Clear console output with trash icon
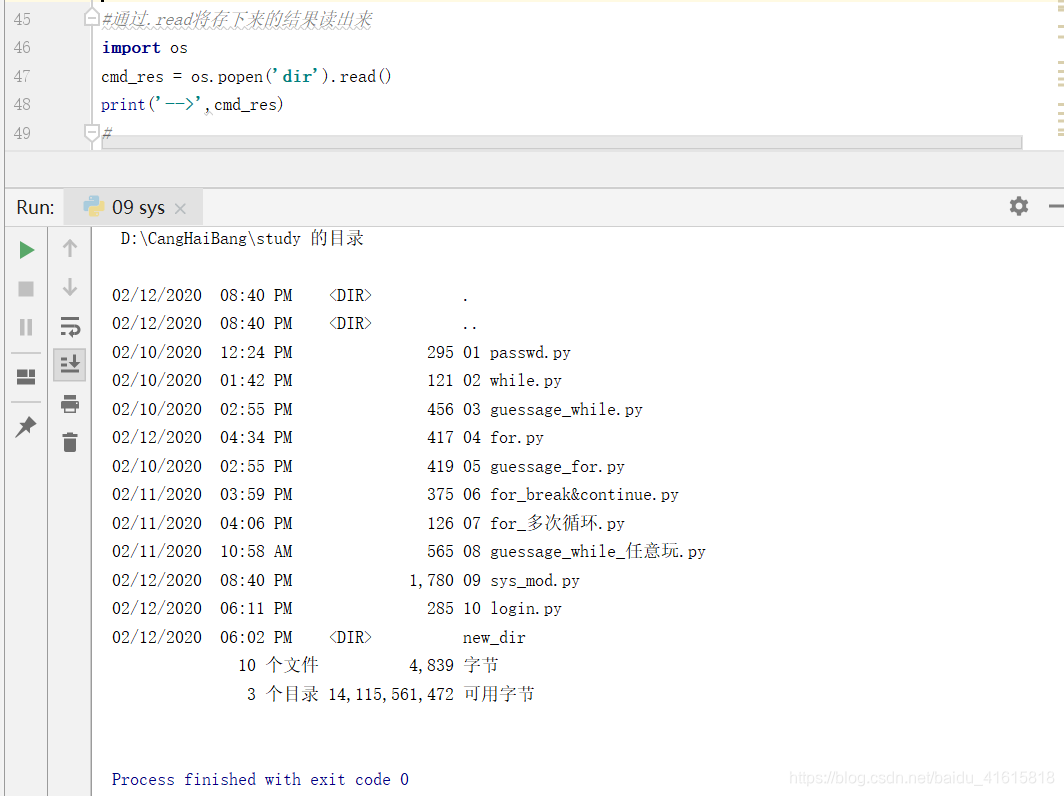 click(70, 442)
